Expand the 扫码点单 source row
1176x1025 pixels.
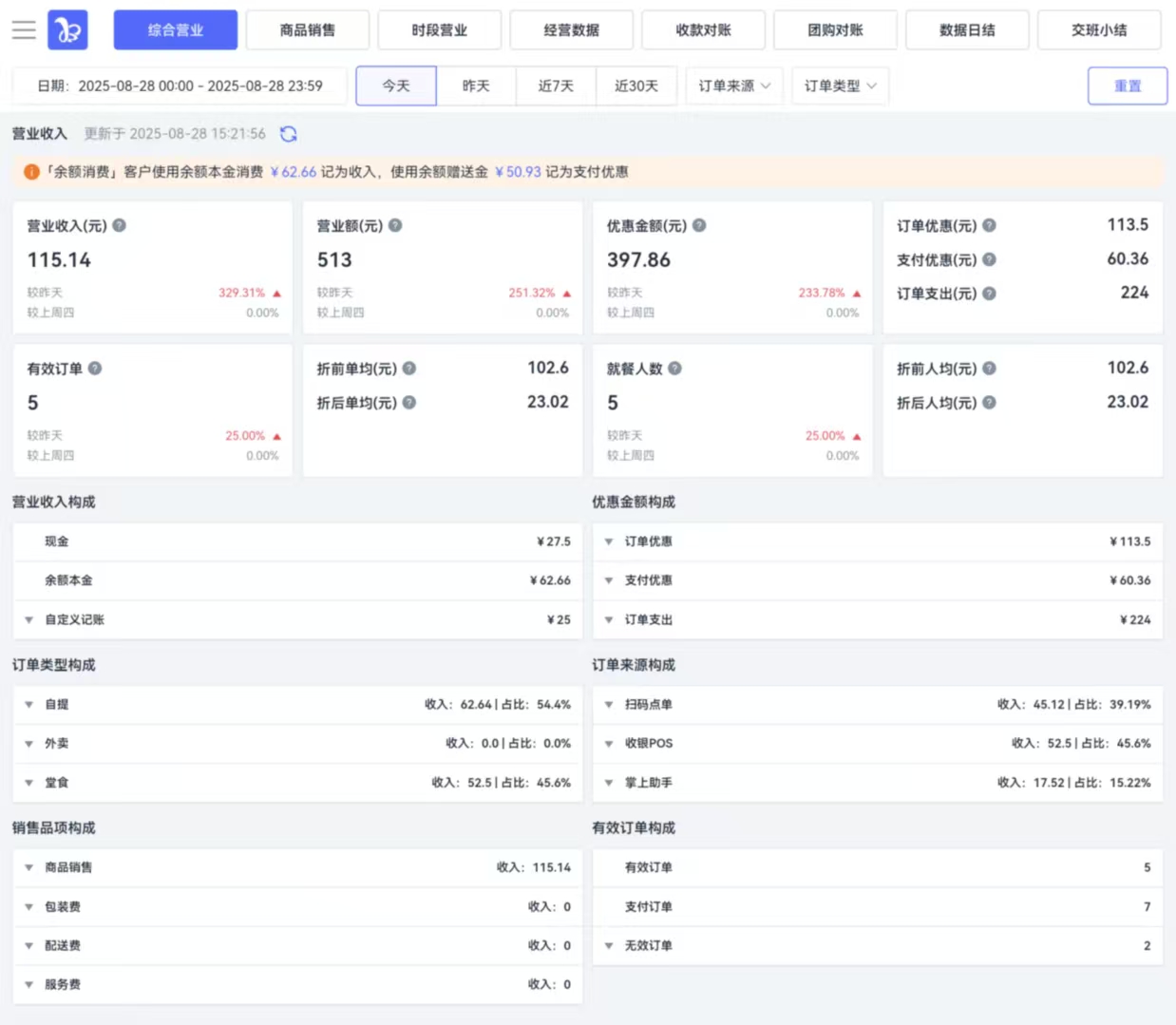point(878,705)
